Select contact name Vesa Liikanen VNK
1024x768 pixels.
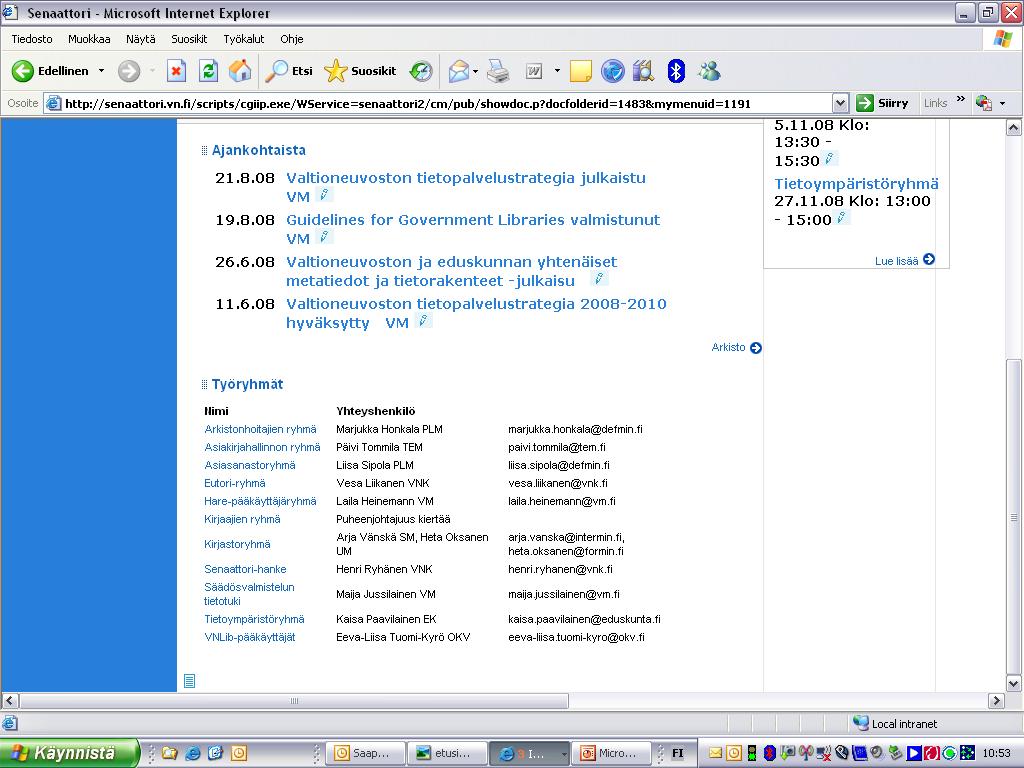(x=383, y=483)
